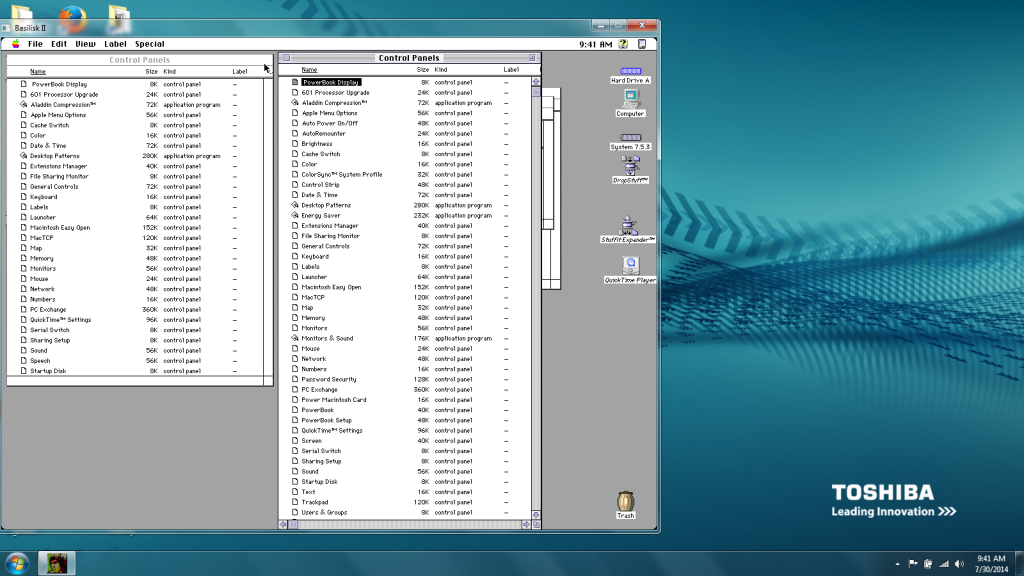1024x576 pixels.
Task: Select PC Exchange icon in back window
Action: pyautogui.click(x=24, y=310)
